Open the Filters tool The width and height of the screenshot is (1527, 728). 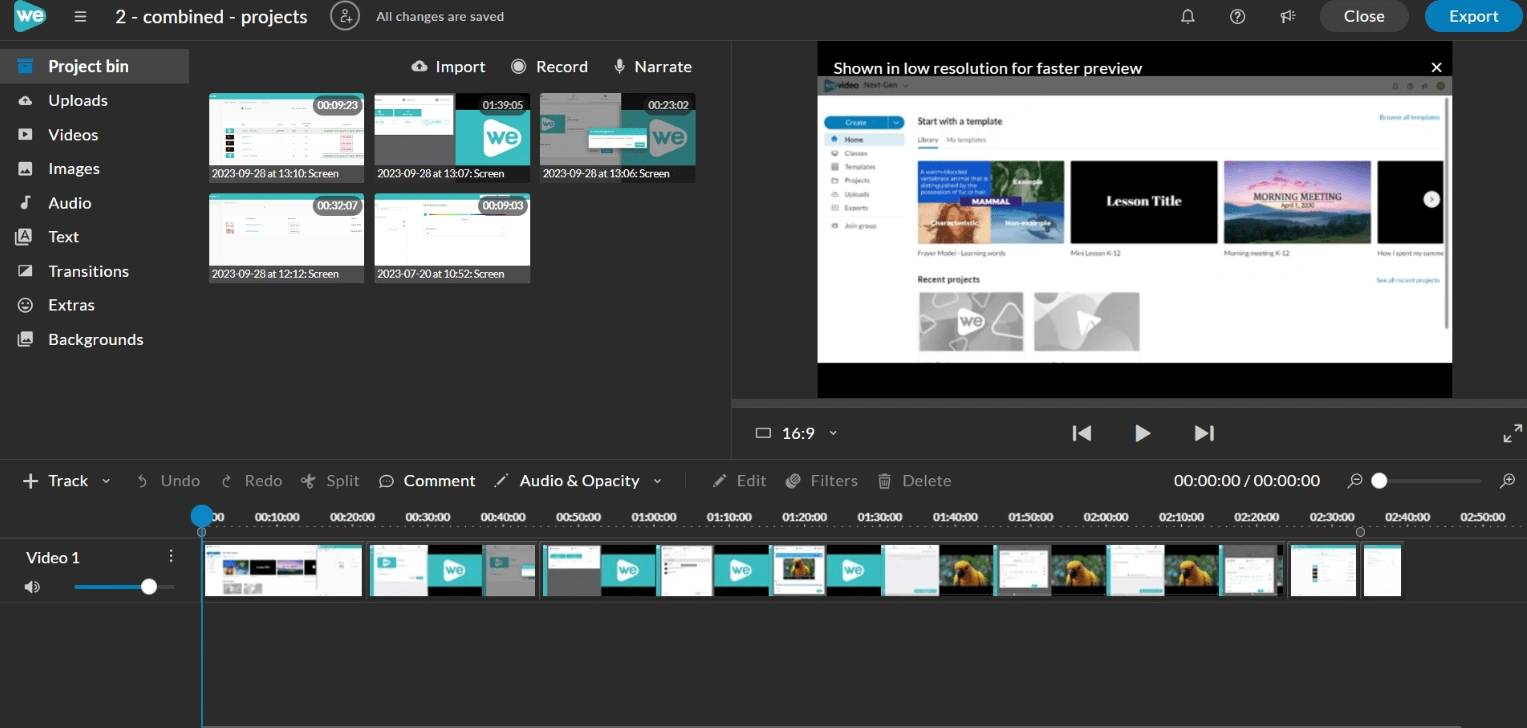pos(822,481)
